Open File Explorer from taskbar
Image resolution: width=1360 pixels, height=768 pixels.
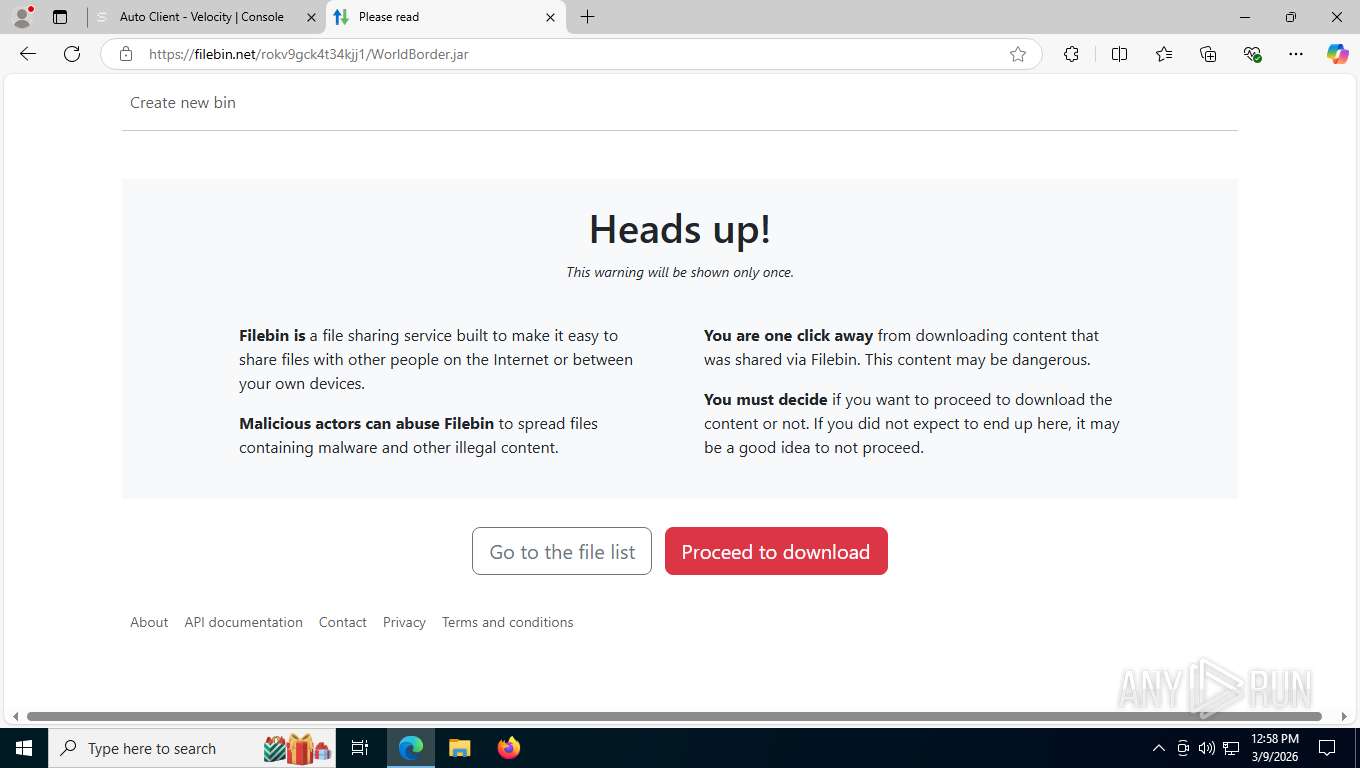pos(459,748)
